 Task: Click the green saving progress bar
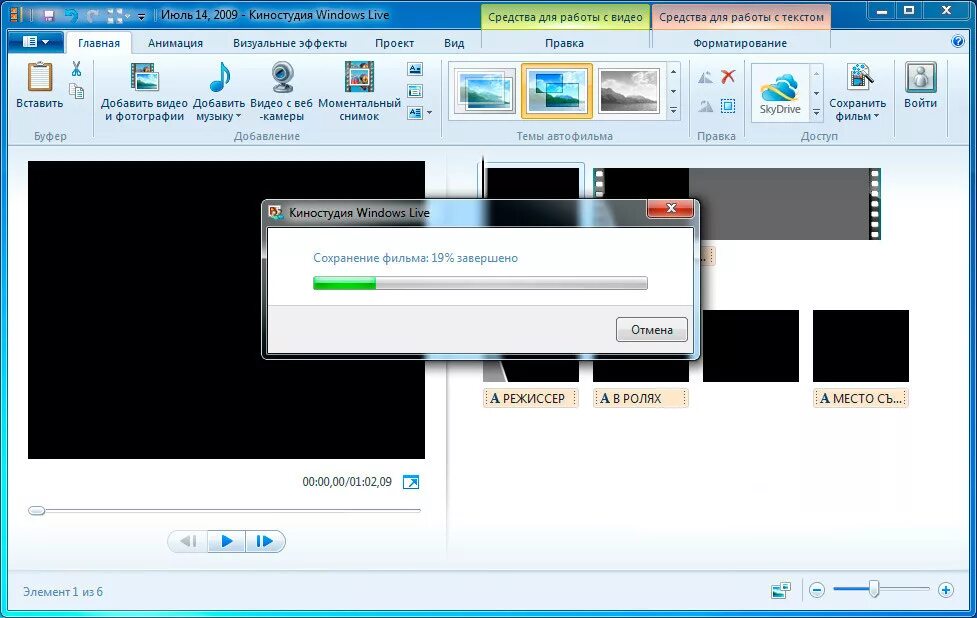tap(480, 283)
